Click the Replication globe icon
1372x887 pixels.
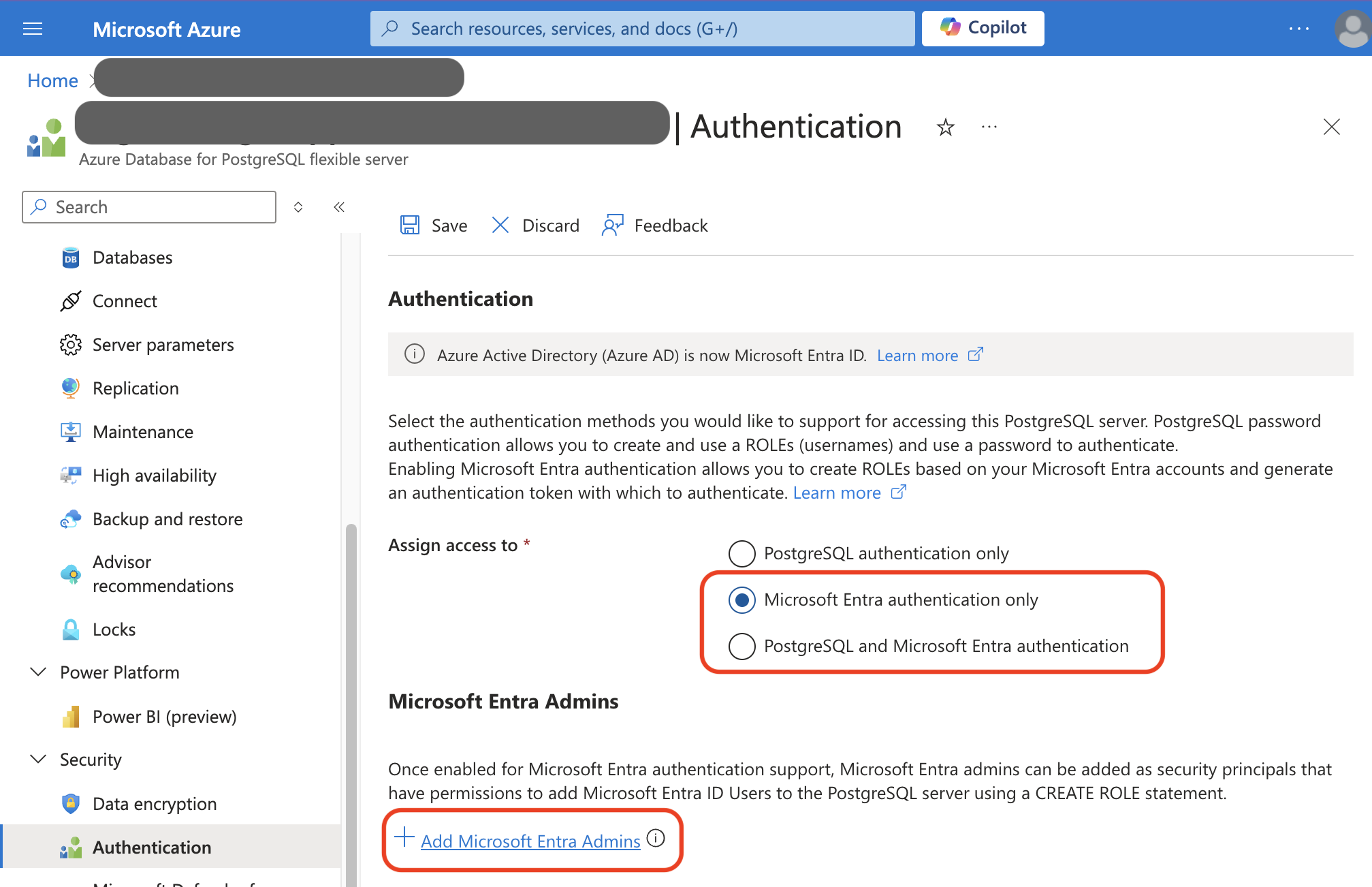[70, 388]
